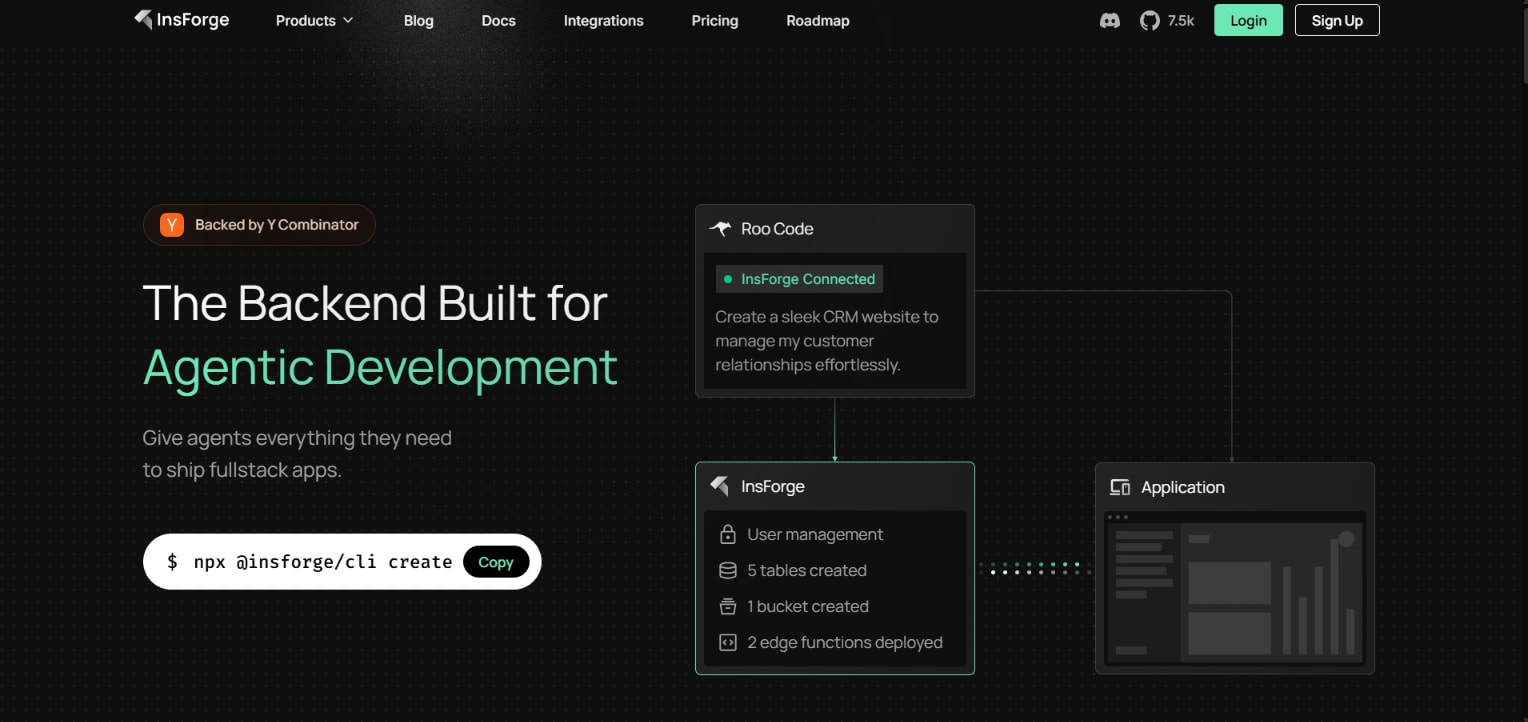The width and height of the screenshot is (1528, 722).
Task: Click the "Create a sleek CRM website" prompt text
Action: pos(827,341)
